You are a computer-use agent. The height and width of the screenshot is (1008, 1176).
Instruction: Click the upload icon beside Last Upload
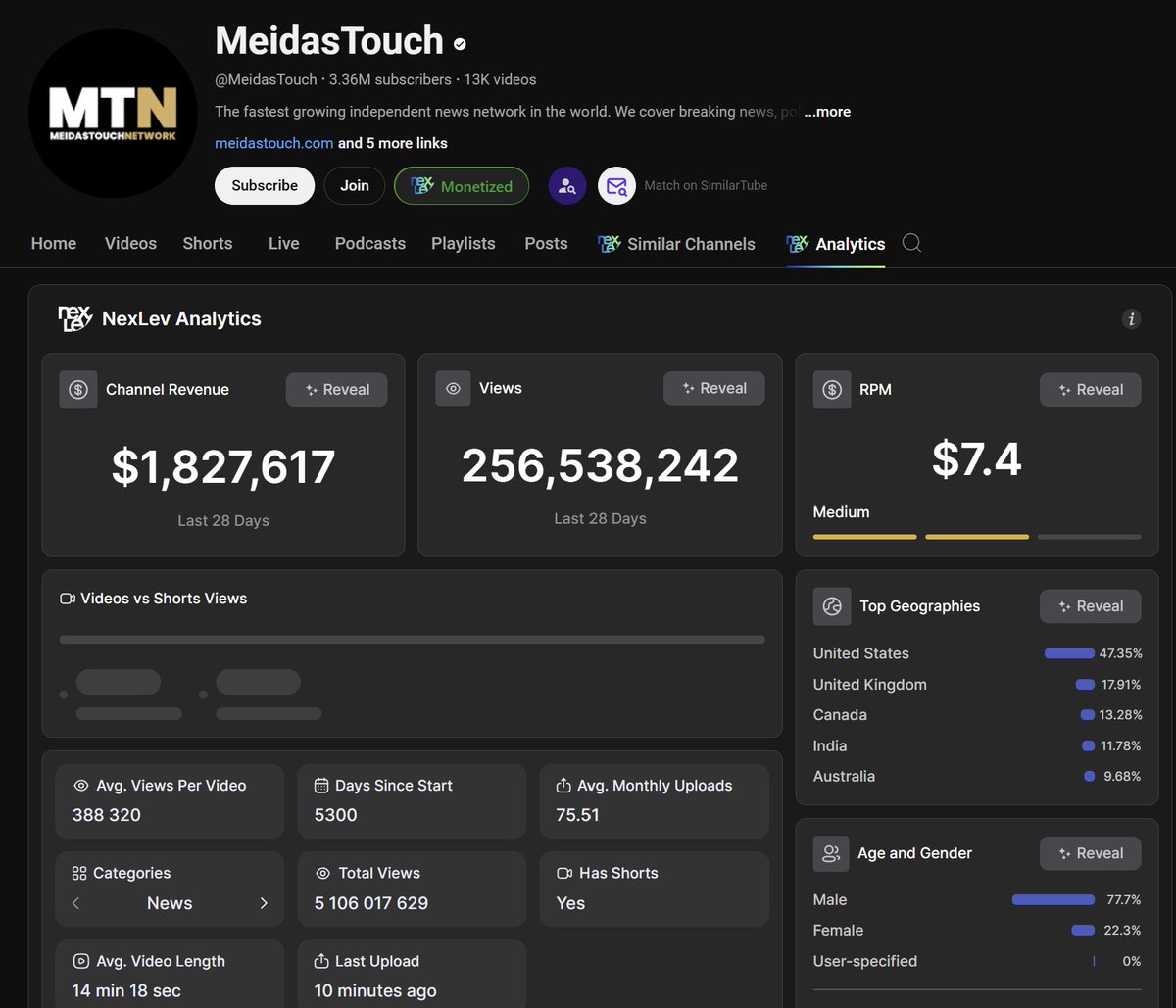coord(320,962)
